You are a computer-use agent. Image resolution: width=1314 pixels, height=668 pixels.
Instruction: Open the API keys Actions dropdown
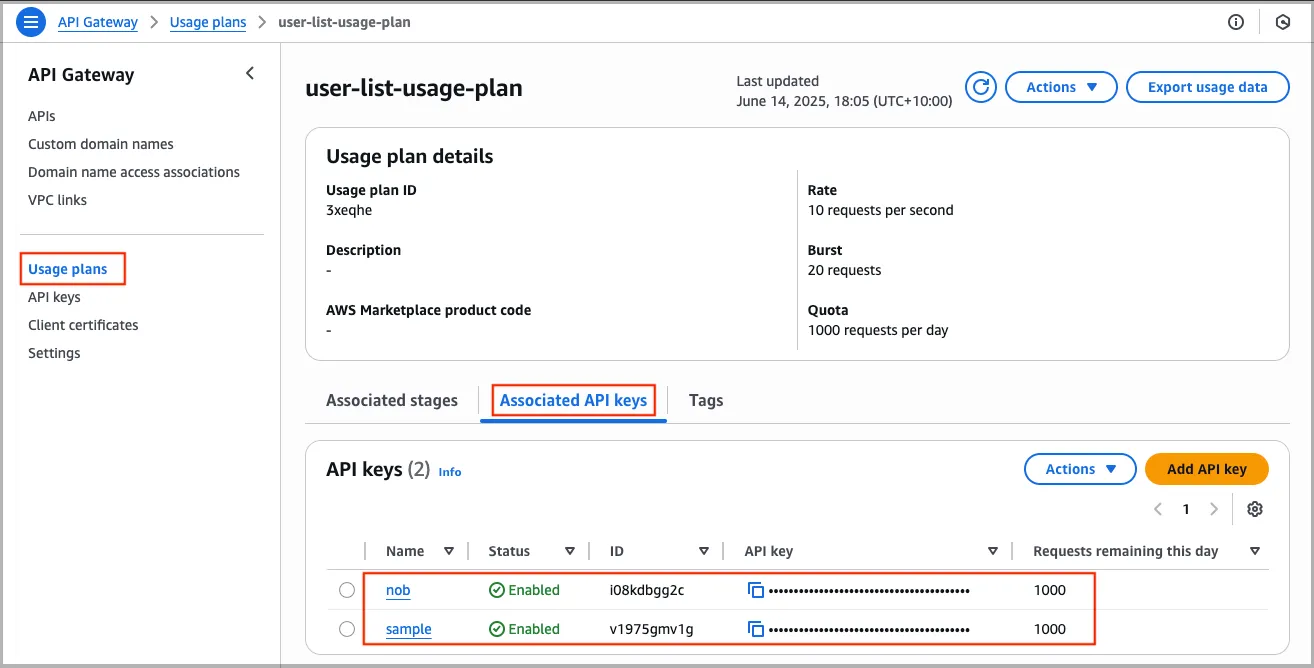(1080, 469)
